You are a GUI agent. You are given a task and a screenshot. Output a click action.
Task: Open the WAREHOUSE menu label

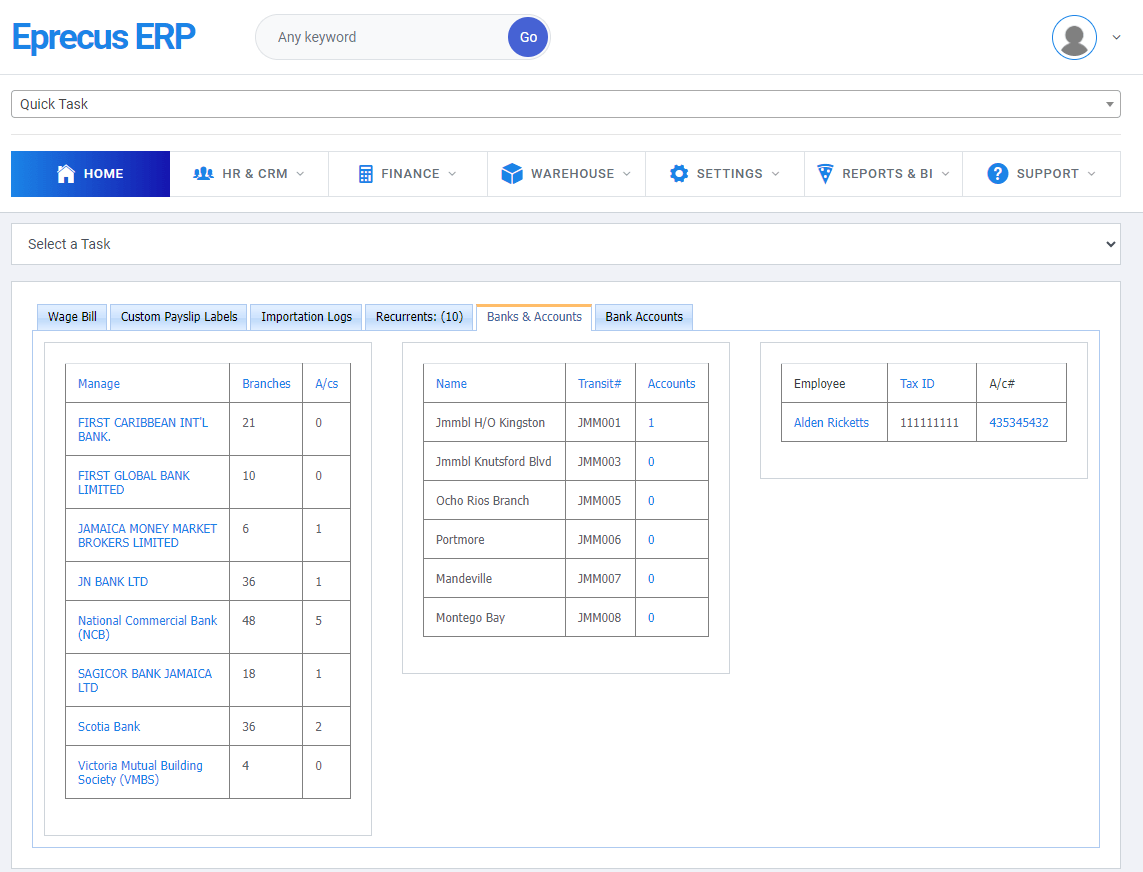click(x=572, y=174)
